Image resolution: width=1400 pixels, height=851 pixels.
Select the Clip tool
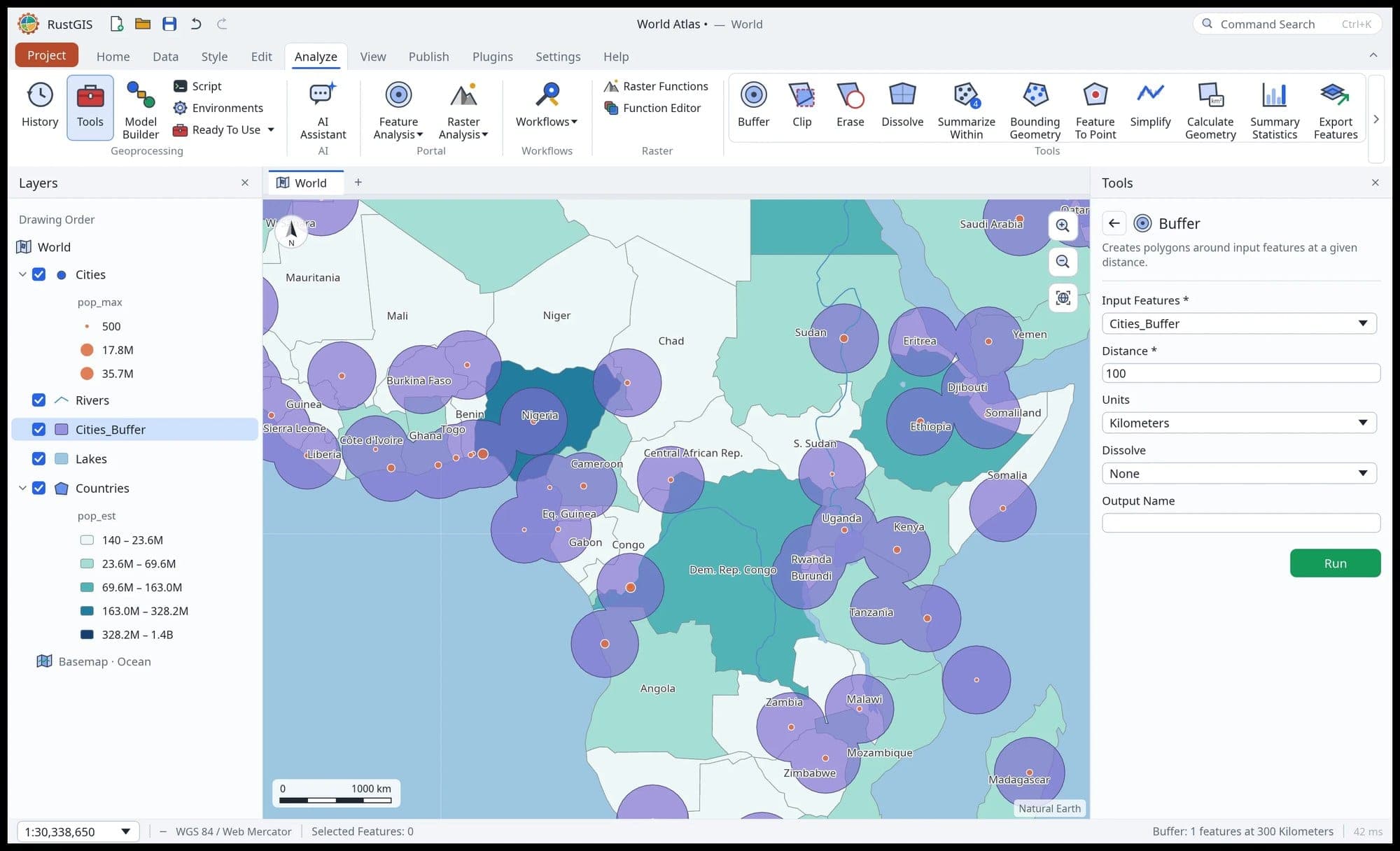[802, 106]
